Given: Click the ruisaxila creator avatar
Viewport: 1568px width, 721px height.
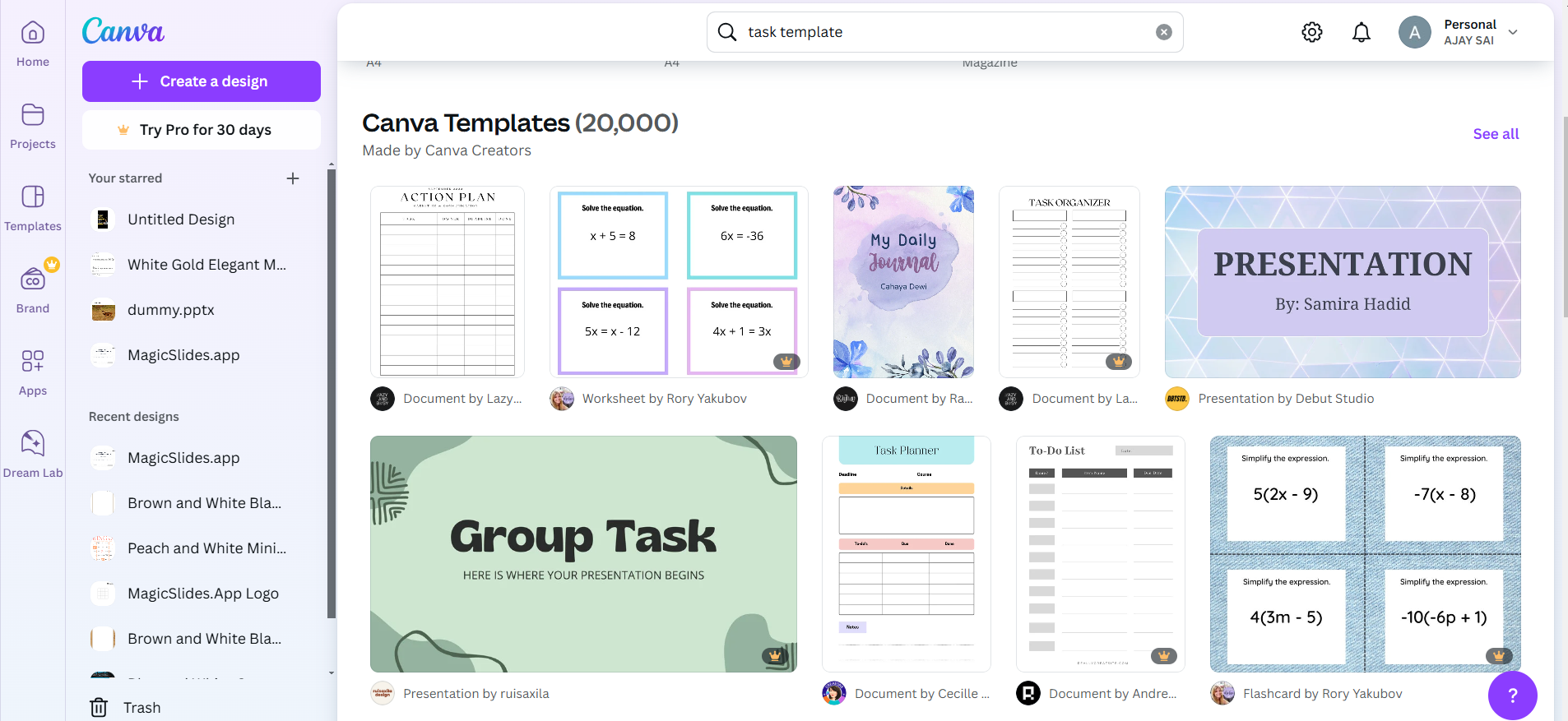Looking at the screenshot, I should (383, 694).
